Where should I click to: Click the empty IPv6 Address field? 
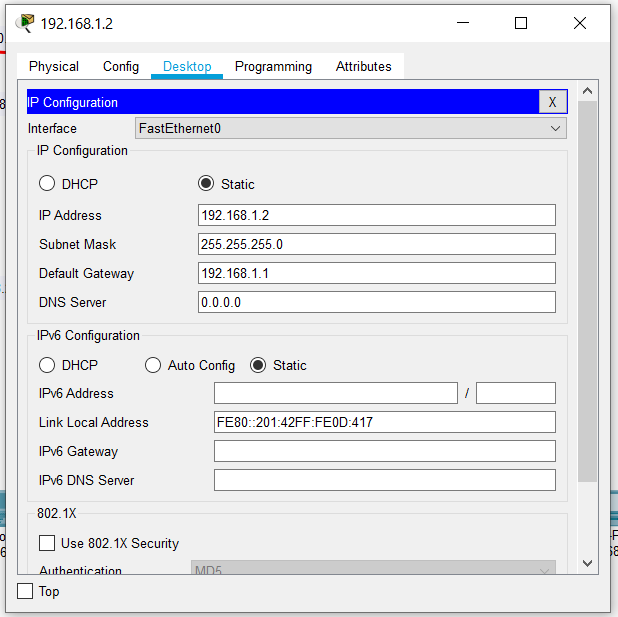click(x=336, y=393)
